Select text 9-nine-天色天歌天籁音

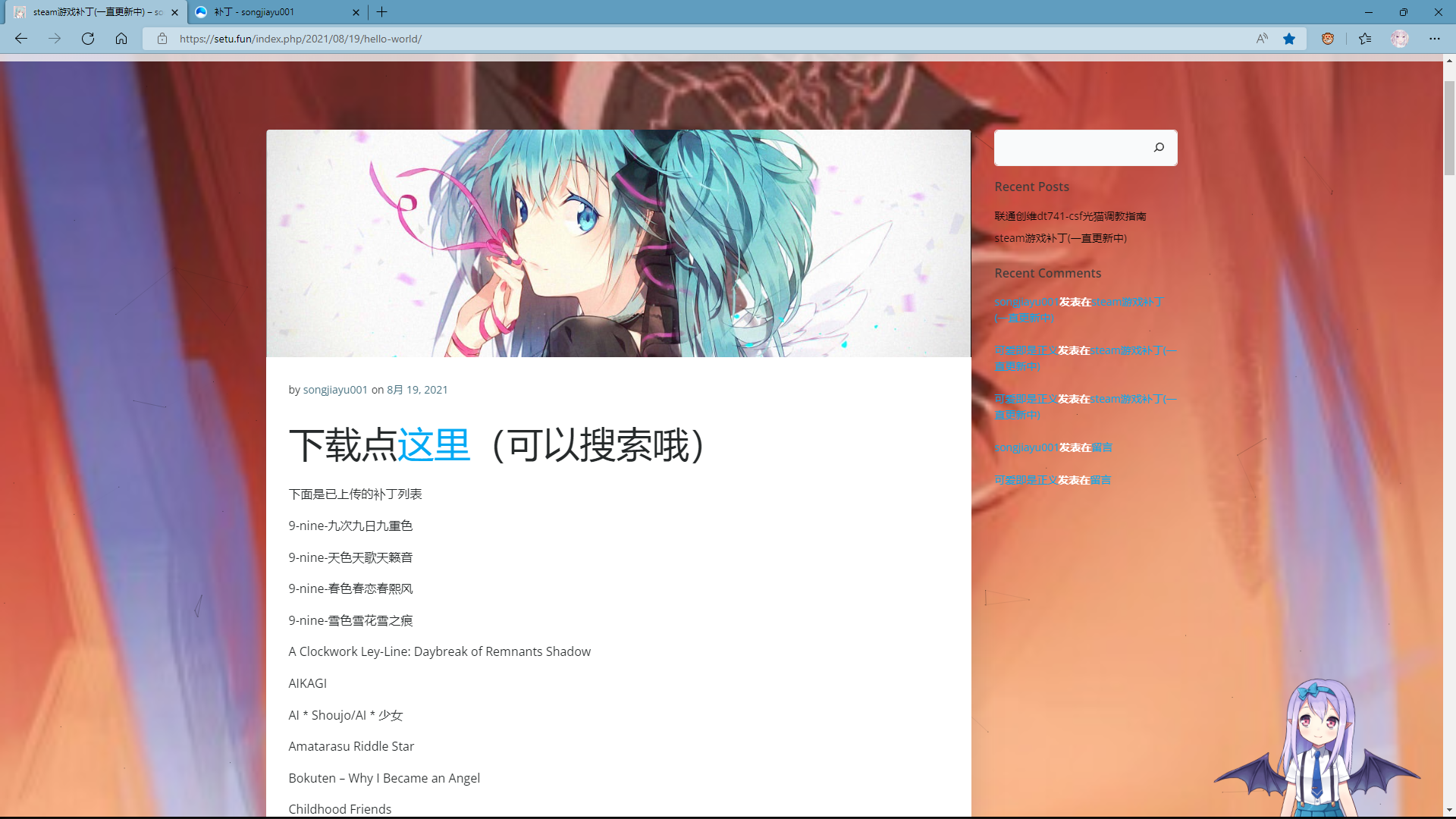(x=350, y=557)
